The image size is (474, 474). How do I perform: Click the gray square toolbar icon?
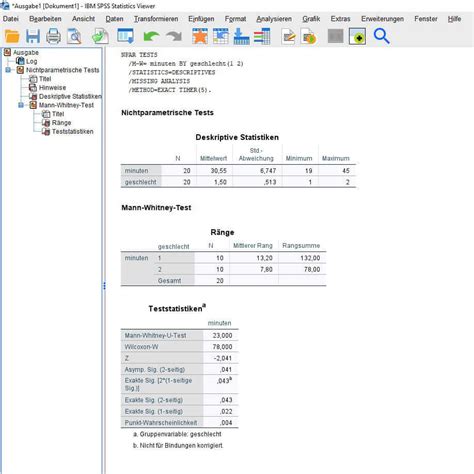[335, 36]
